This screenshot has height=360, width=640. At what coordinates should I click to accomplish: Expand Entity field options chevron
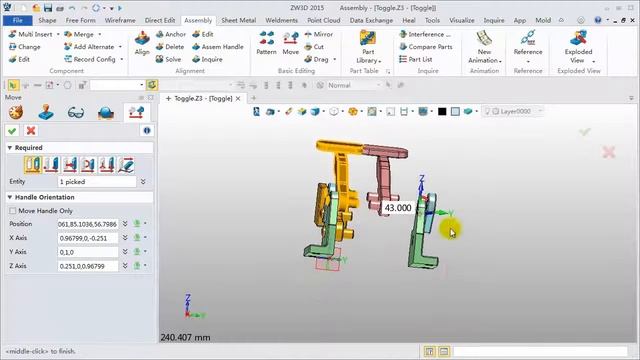click(x=143, y=182)
